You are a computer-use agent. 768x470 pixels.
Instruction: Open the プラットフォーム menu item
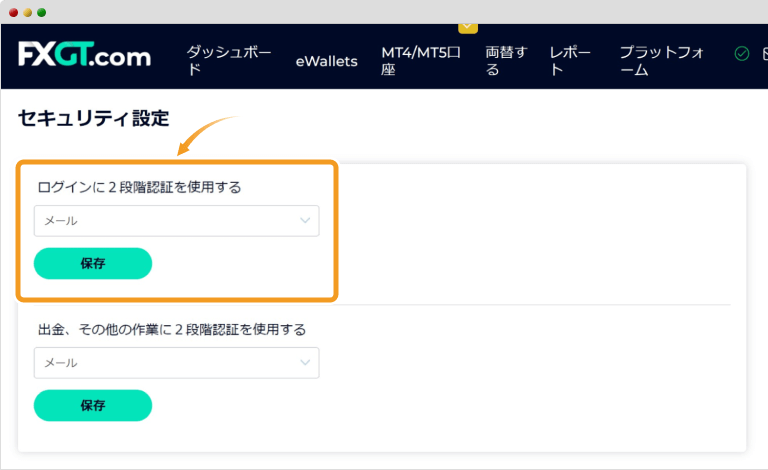pyautogui.click(x=662, y=61)
